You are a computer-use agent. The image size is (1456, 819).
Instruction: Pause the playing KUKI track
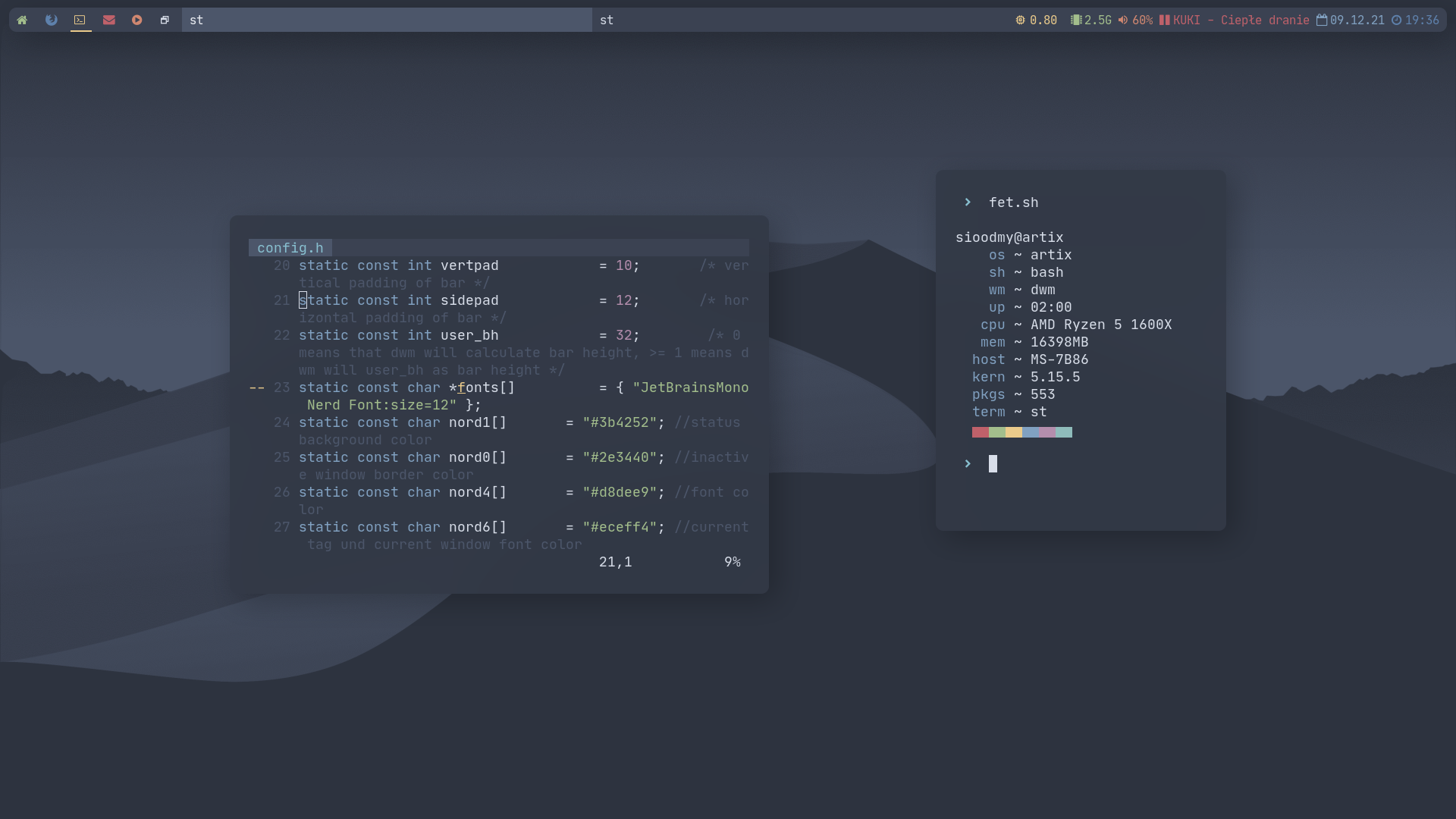tap(1164, 20)
